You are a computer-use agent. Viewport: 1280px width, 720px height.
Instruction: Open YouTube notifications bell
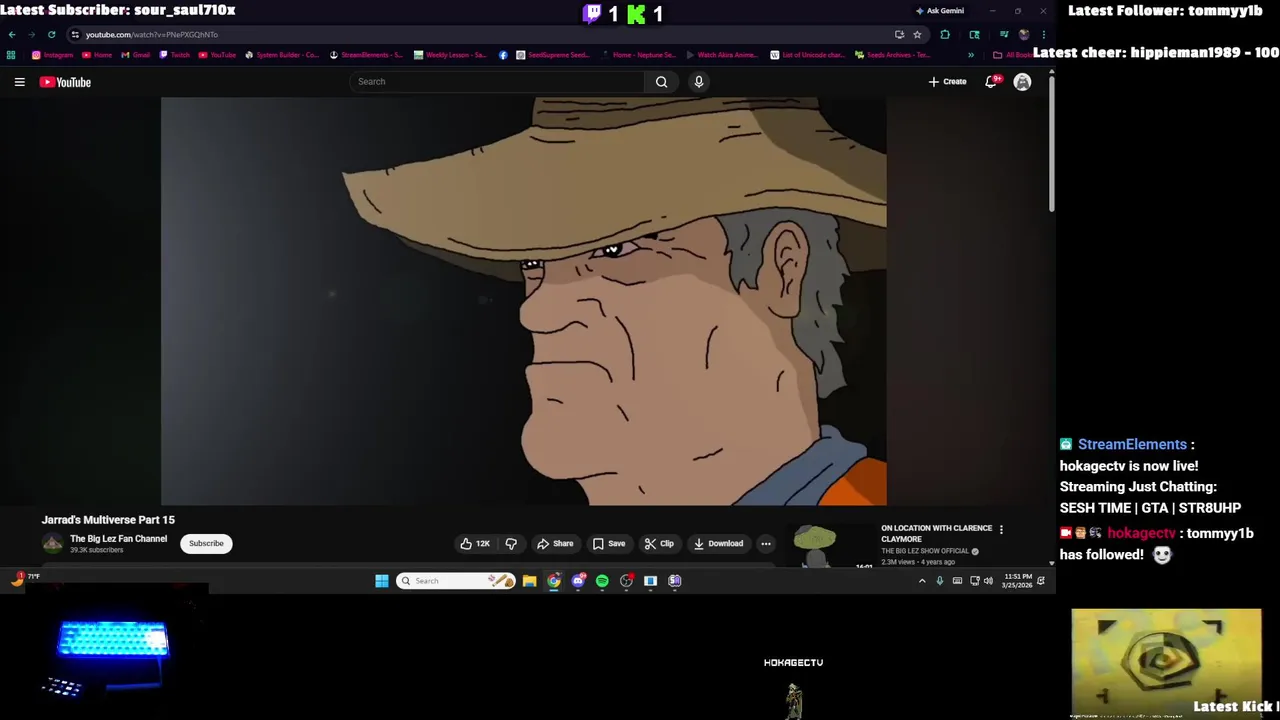pos(991,82)
